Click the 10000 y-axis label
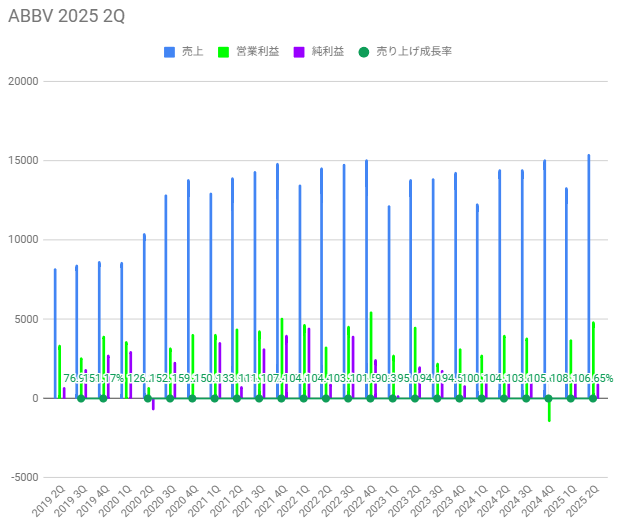The height and width of the screenshot is (532, 623). [23, 240]
